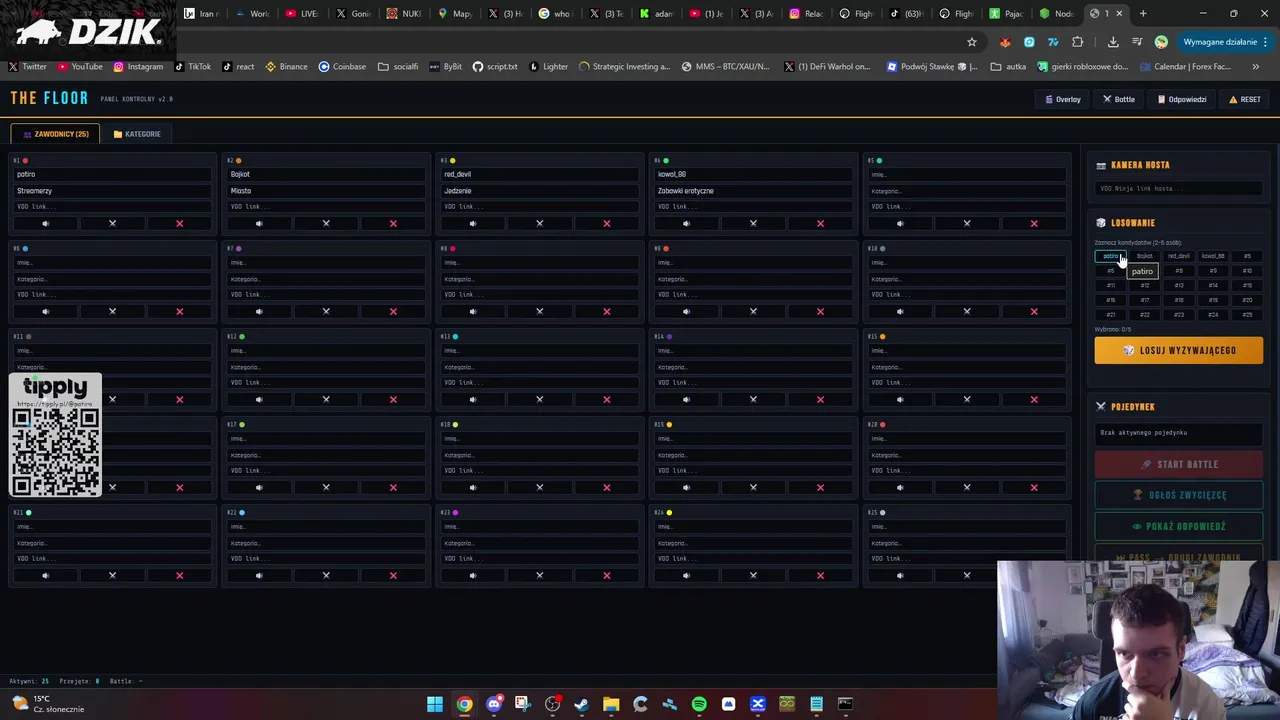
Task: Click the swords icon on red_devil's card
Action: [x=539, y=223]
